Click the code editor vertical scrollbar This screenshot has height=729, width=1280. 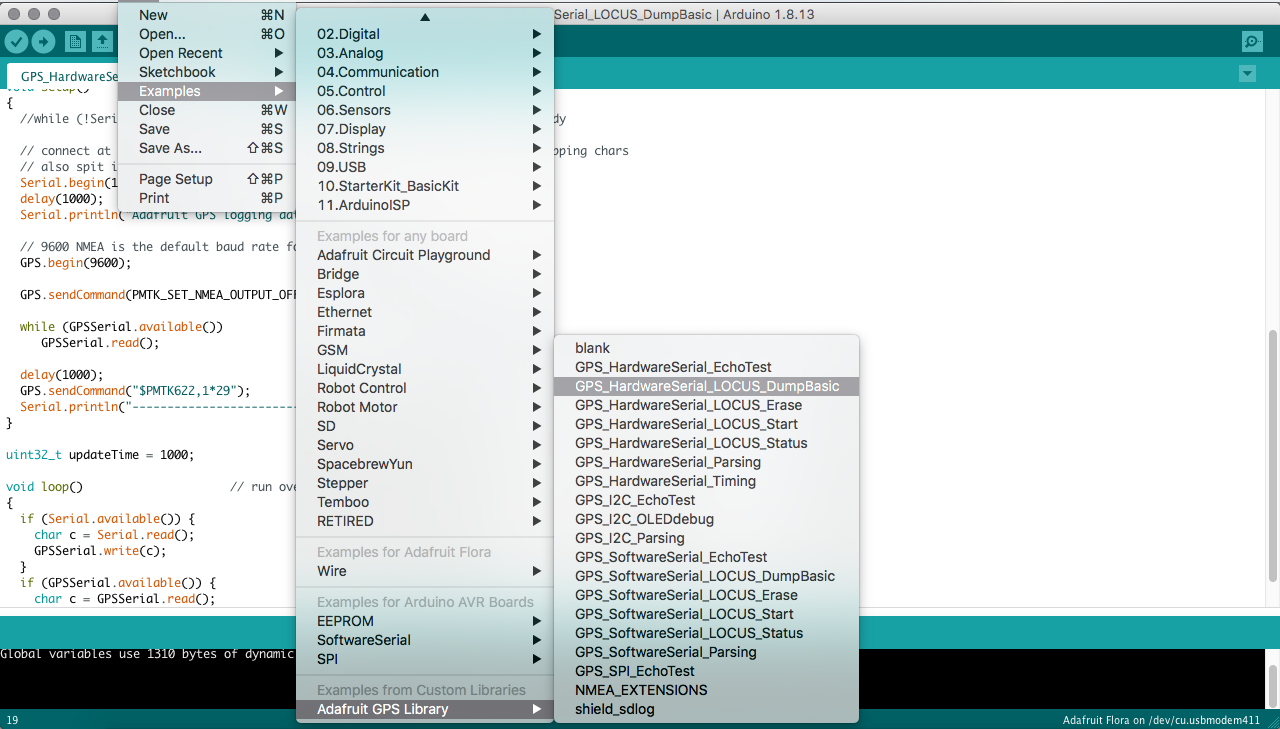tap(1273, 455)
